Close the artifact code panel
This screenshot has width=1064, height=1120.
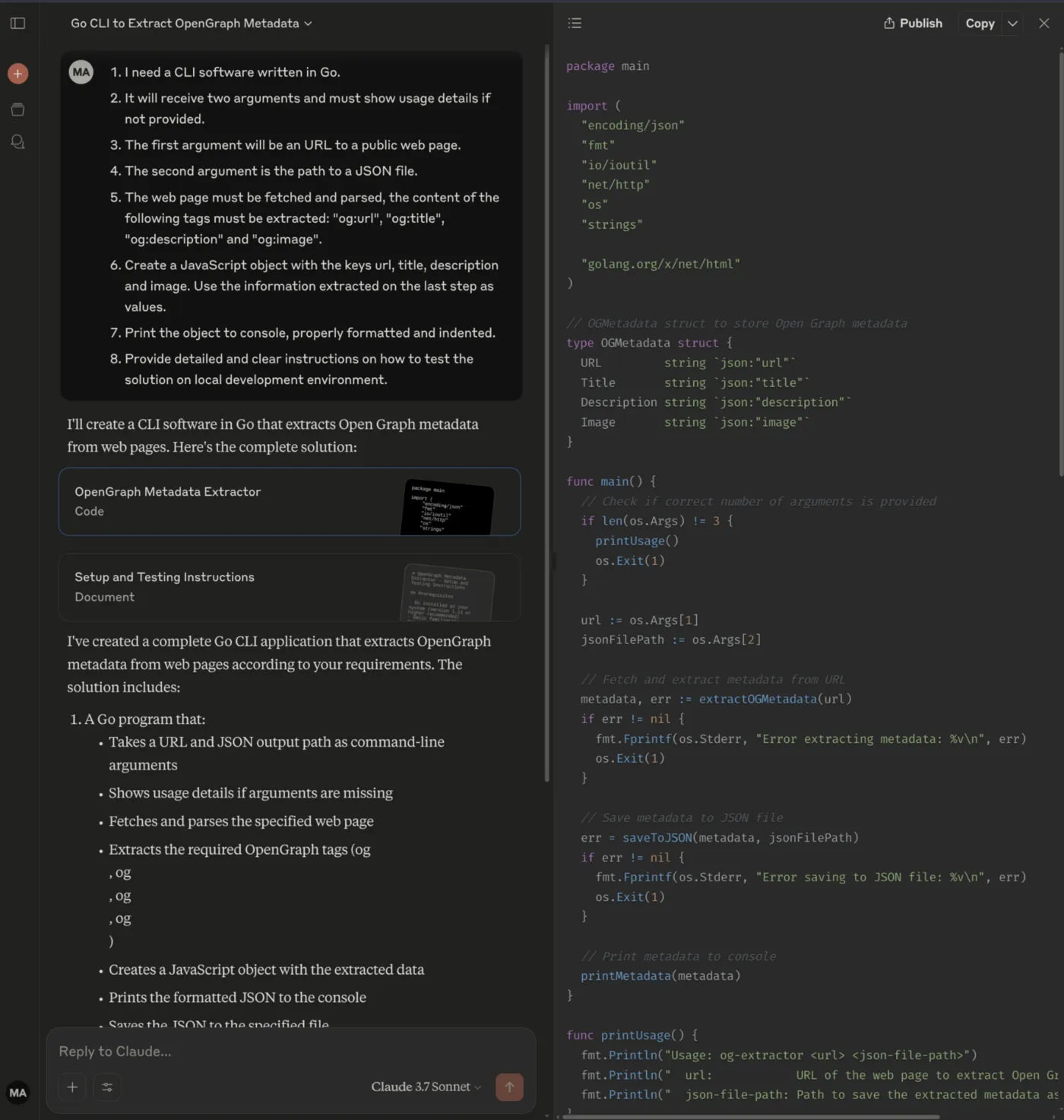pyautogui.click(x=1044, y=24)
